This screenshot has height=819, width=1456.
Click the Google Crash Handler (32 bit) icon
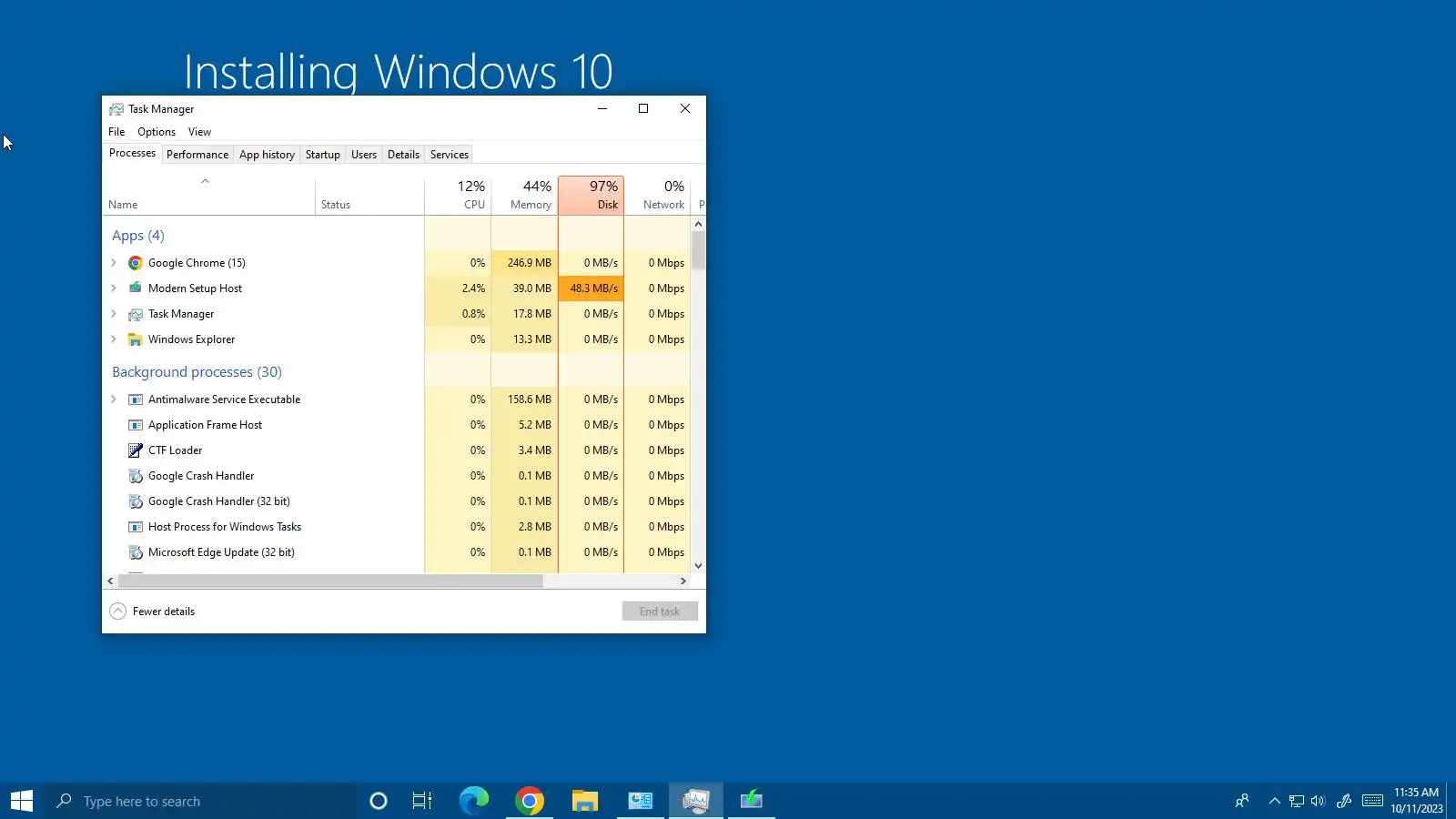tap(135, 501)
